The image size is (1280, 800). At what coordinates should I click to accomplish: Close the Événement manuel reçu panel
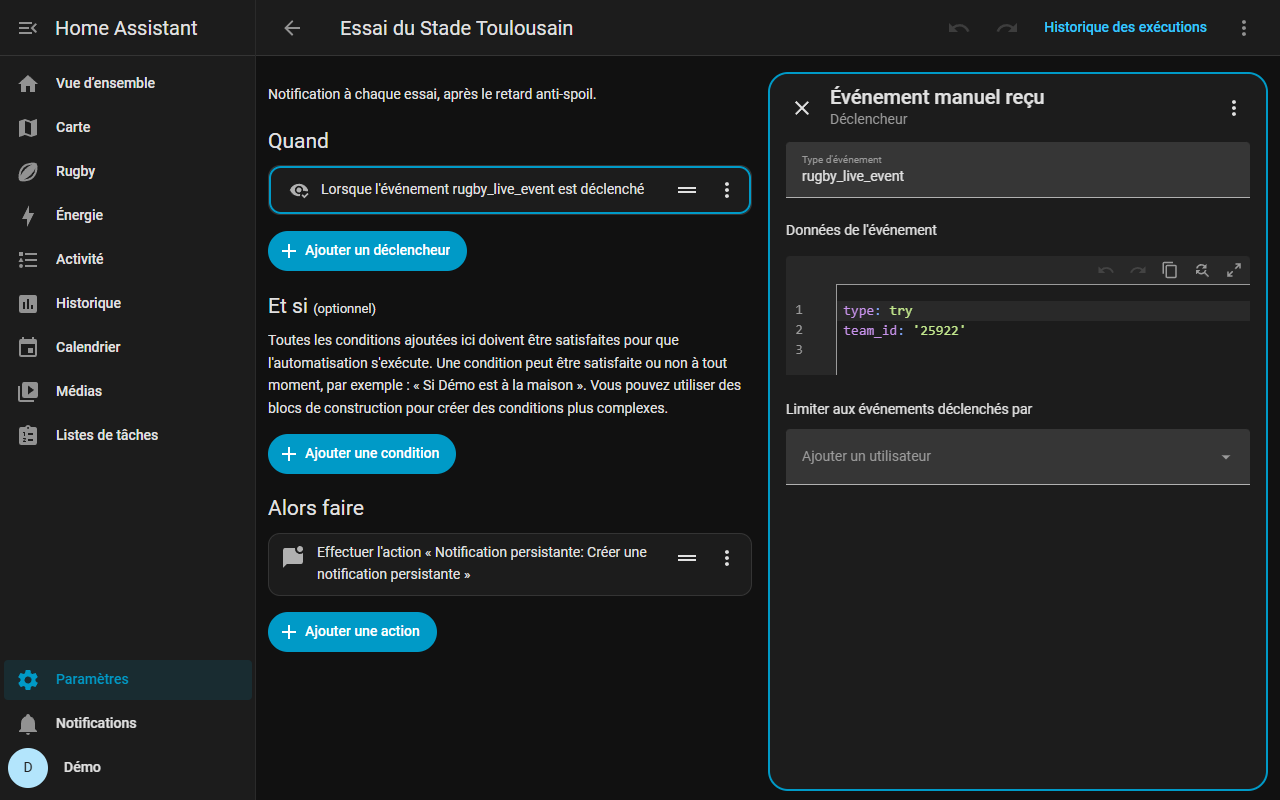[802, 108]
